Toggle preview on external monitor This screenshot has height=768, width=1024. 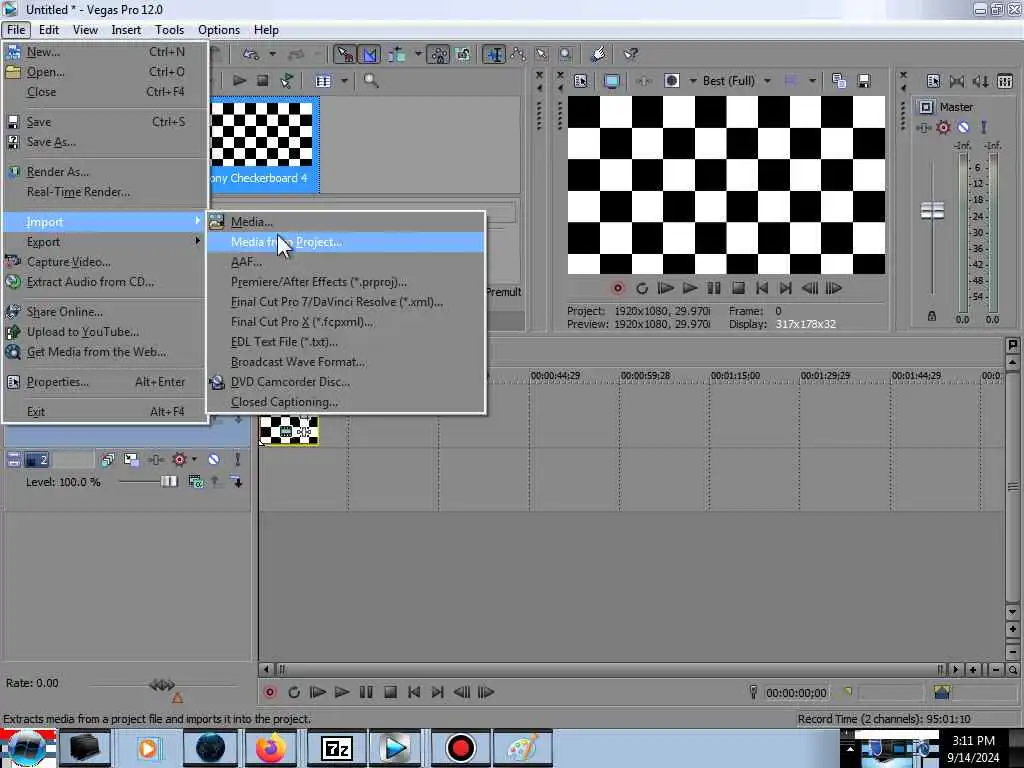(612, 81)
